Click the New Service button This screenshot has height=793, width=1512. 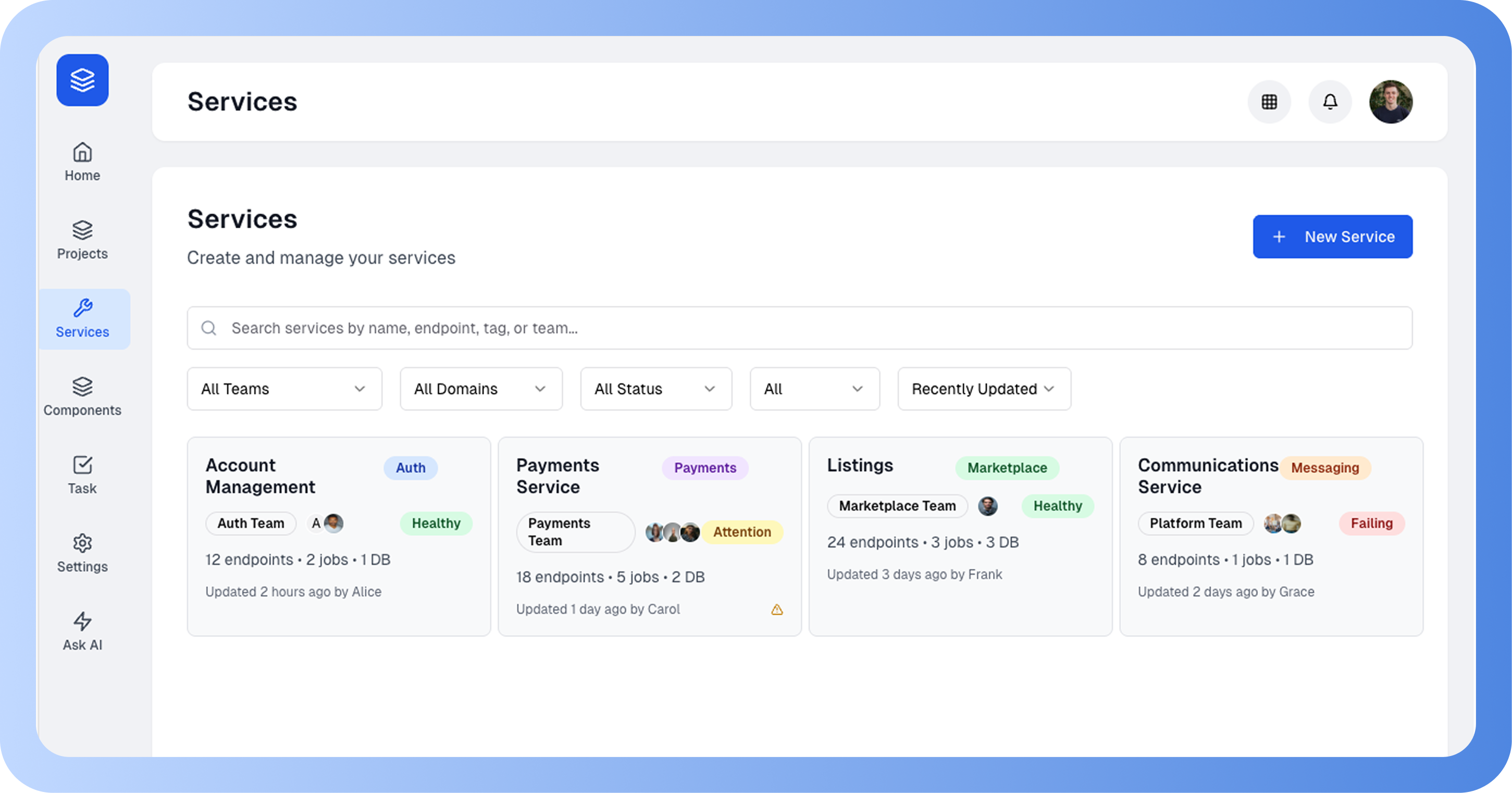tap(1332, 237)
